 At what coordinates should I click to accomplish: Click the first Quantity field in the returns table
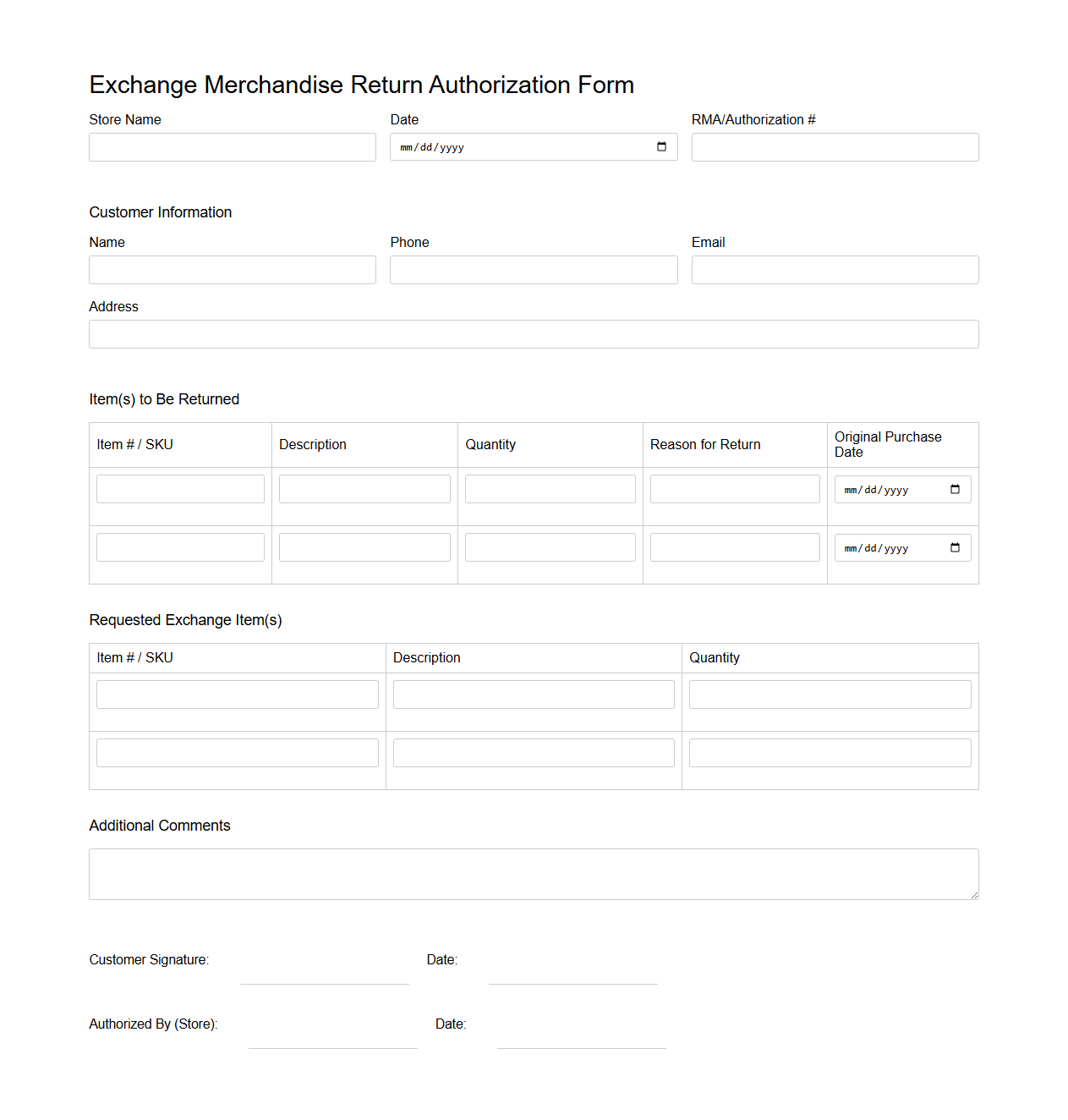pos(550,488)
